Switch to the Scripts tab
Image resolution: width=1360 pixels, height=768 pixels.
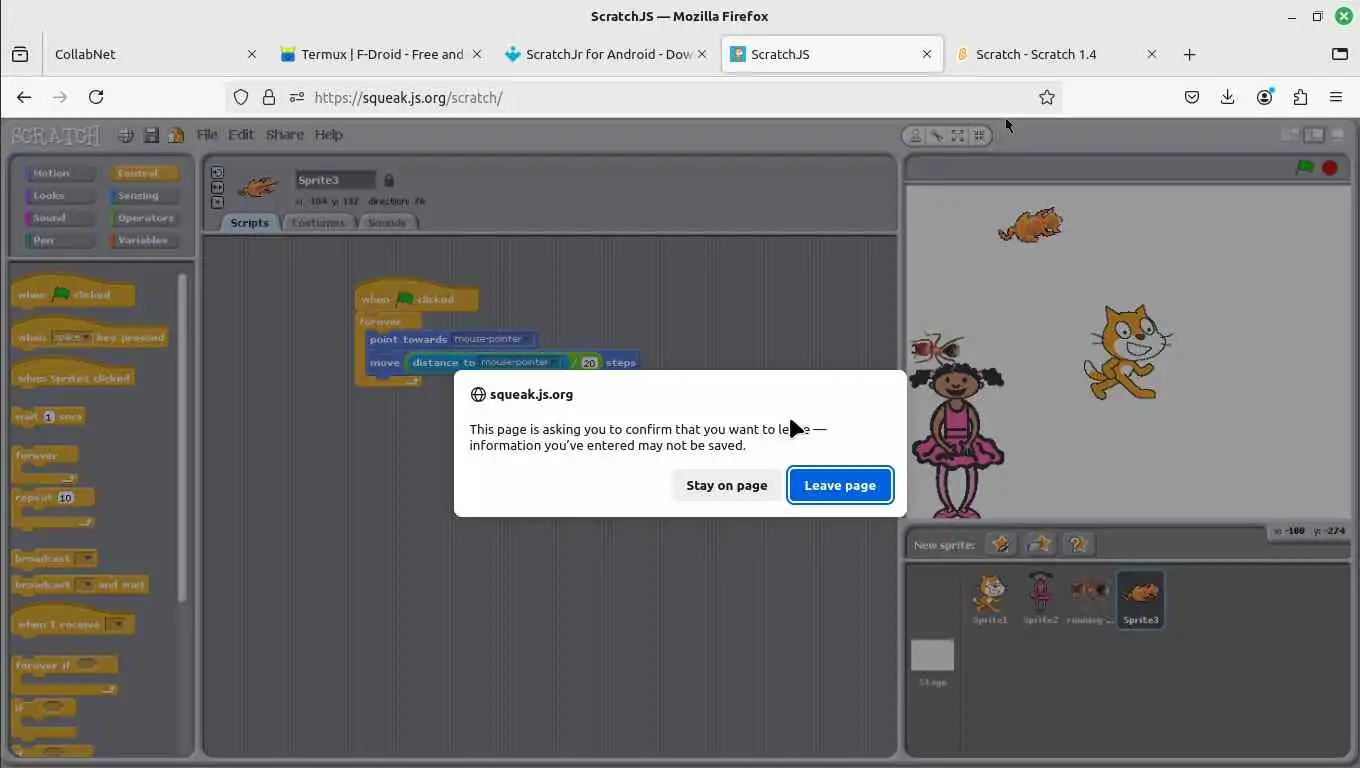click(249, 222)
